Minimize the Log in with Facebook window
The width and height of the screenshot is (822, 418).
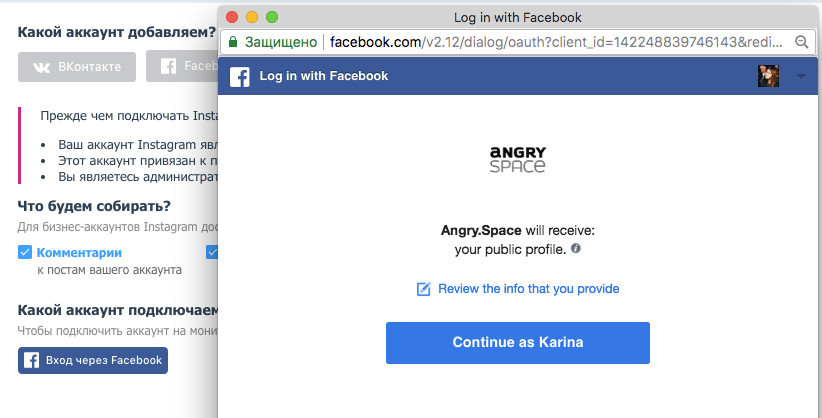tap(252, 17)
